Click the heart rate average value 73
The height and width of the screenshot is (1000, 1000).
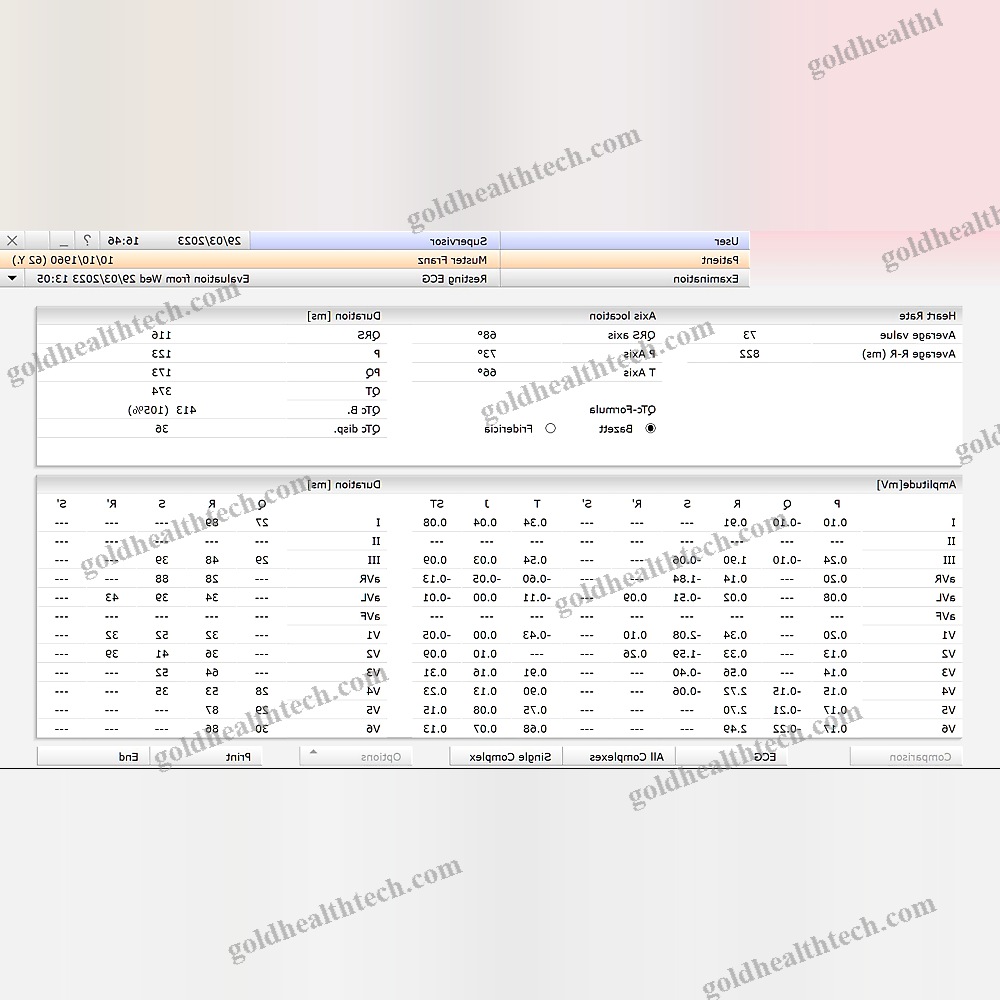tap(749, 335)
